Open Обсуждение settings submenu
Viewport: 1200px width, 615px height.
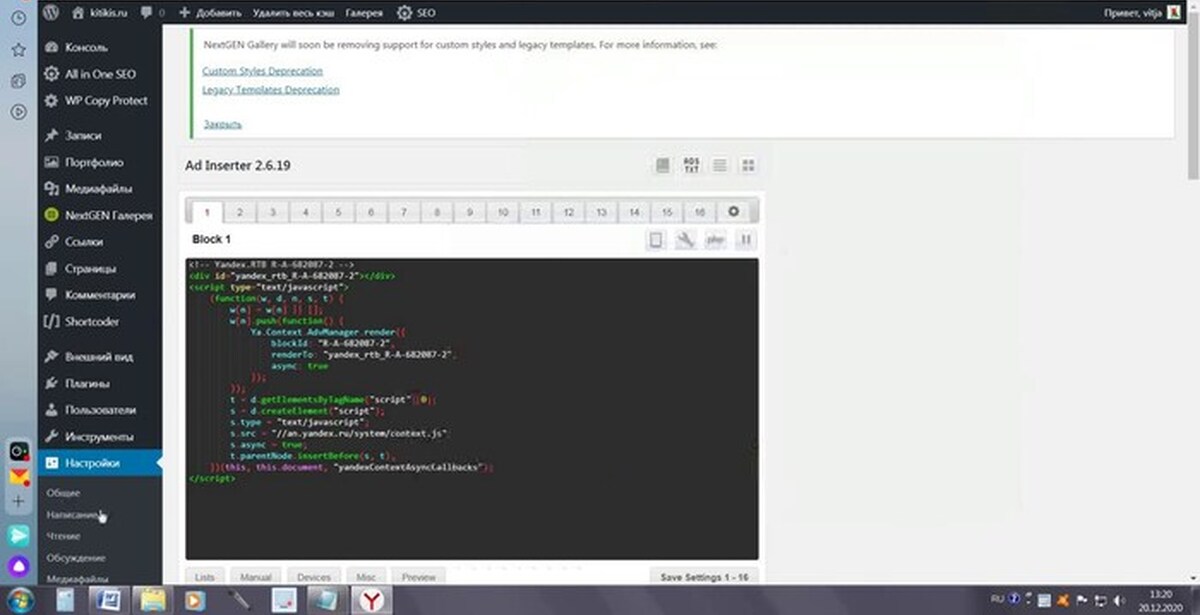click(76, 557)
